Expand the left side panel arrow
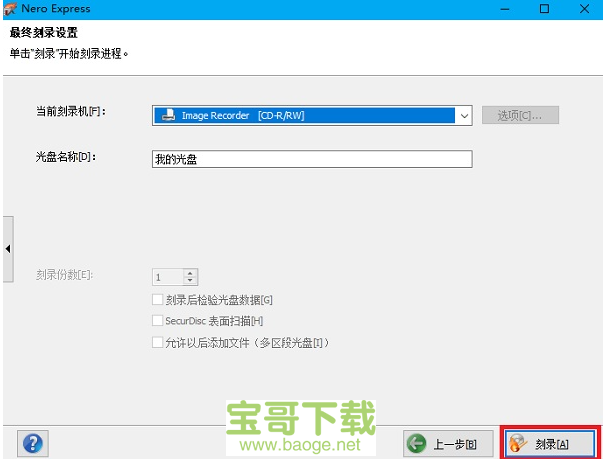This screenshot has height=461, width=603. (8, 249)
